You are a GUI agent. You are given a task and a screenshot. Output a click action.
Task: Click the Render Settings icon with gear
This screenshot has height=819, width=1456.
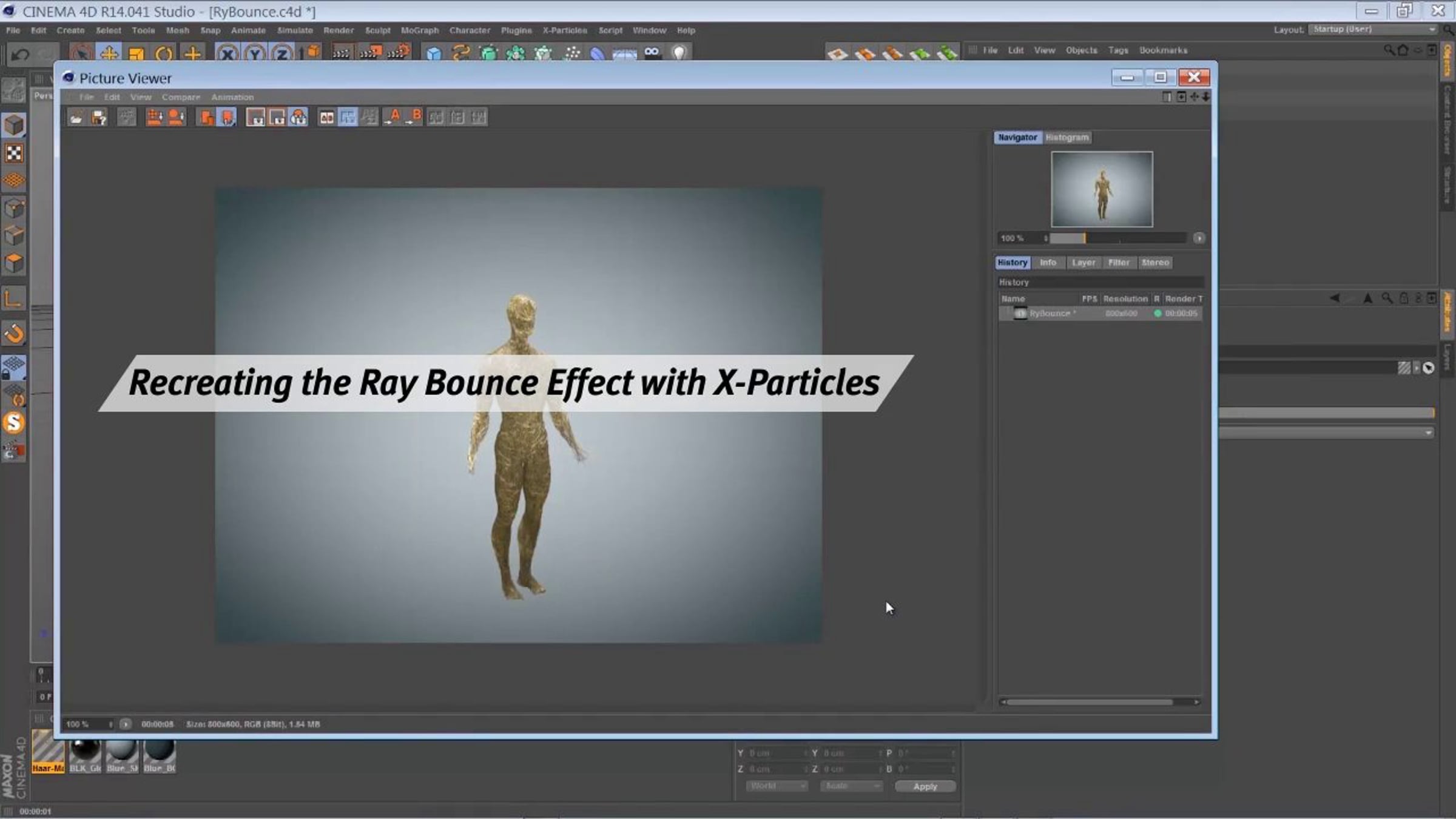[x=398, y=53]
